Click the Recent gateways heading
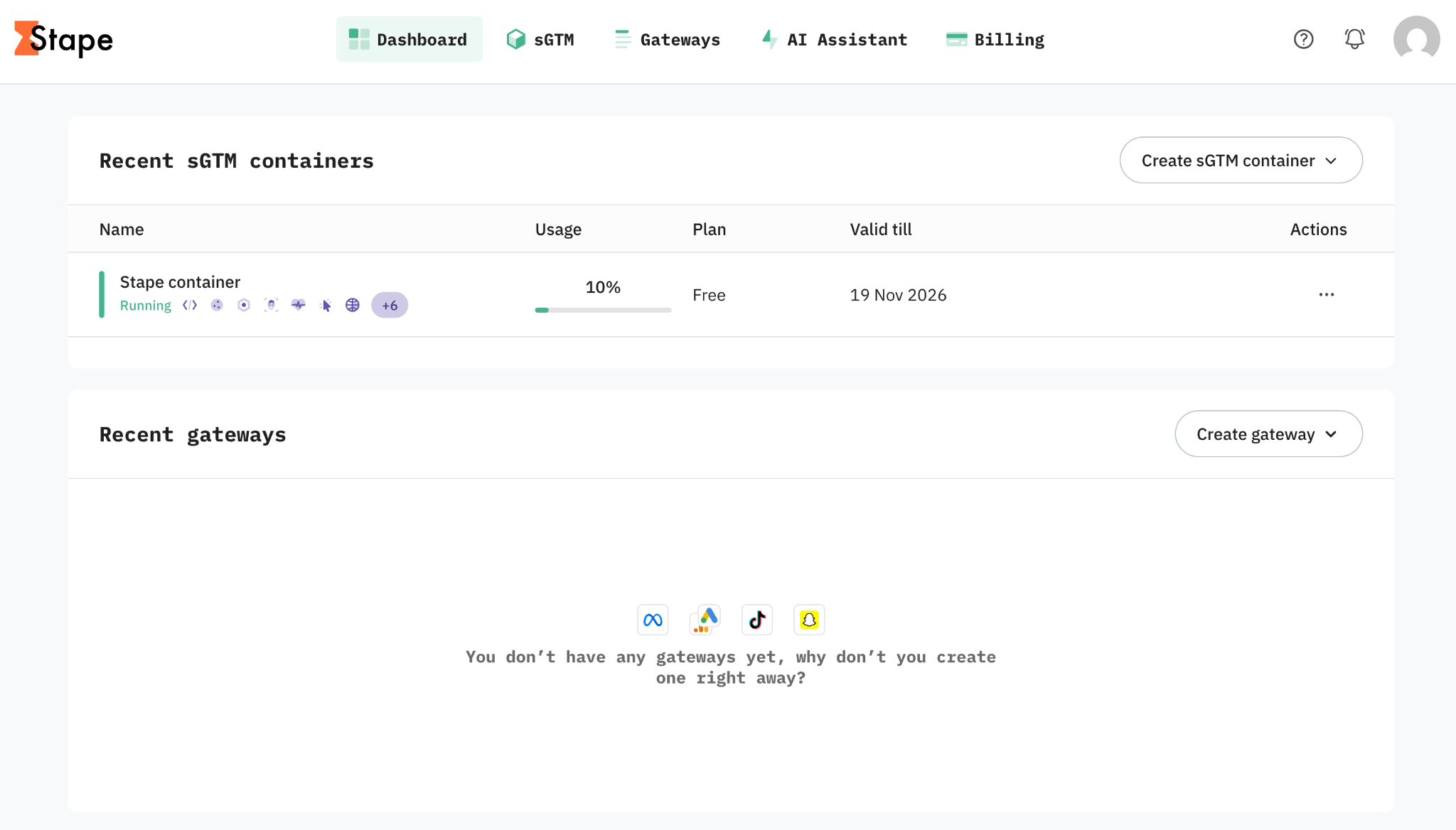Screen dimensions: 1456x830 (x=193, y=434)
